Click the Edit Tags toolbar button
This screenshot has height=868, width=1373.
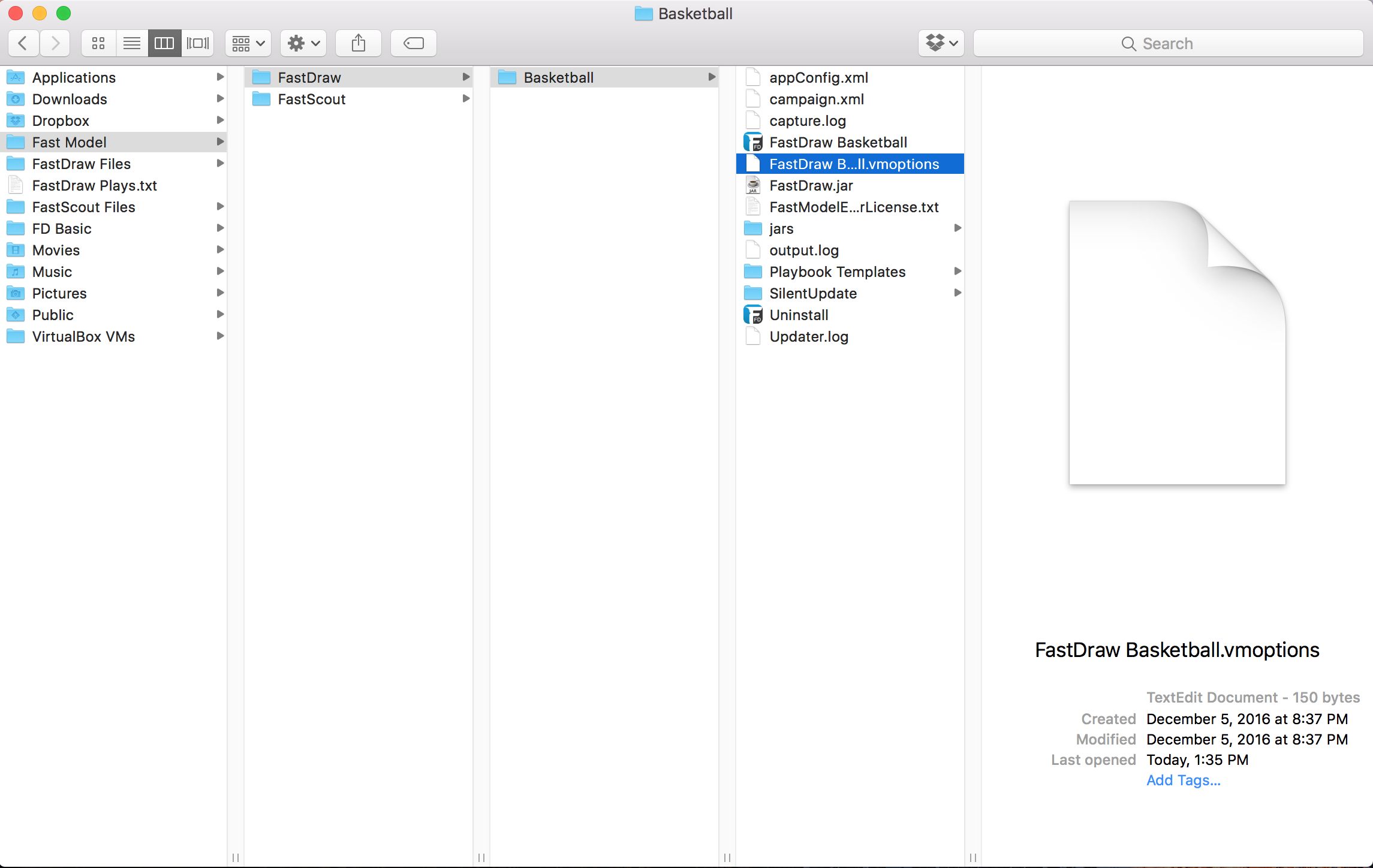(414, 43)
